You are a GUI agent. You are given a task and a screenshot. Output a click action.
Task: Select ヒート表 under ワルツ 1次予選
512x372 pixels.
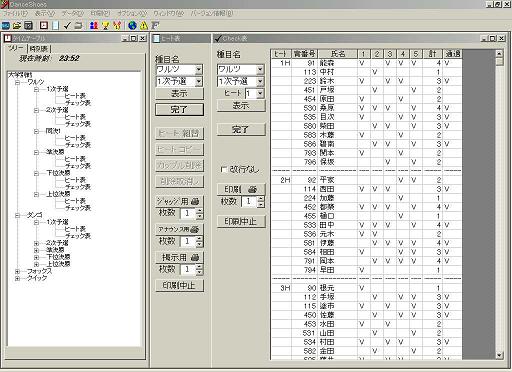[75, 96]
